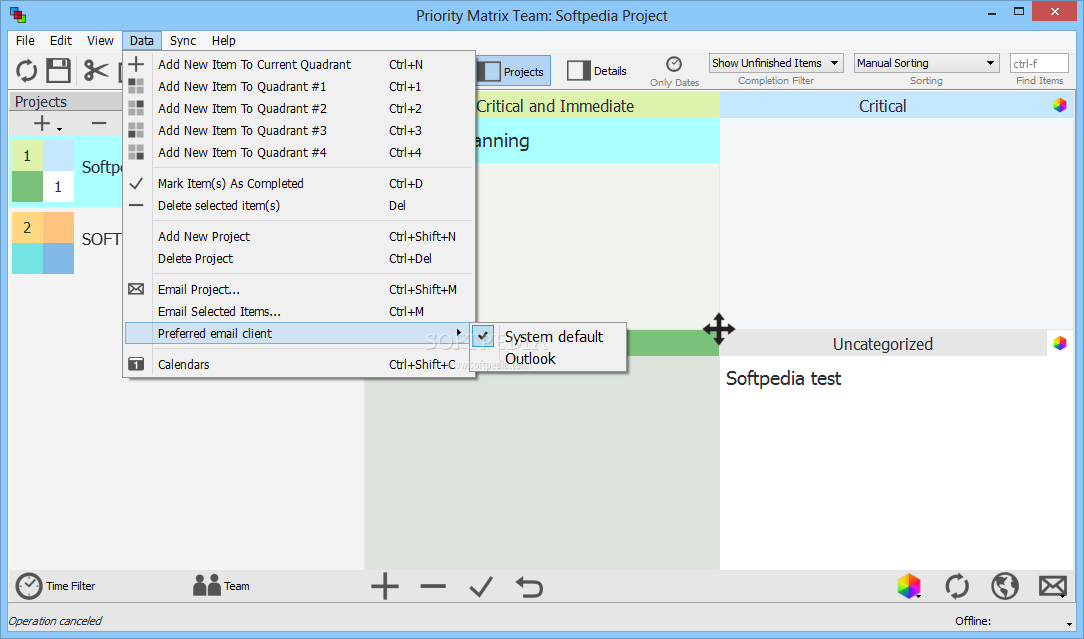The image size is (1084, 639).
Task: Click the envelope icon beside Email Project
Action: coord(136,289)
